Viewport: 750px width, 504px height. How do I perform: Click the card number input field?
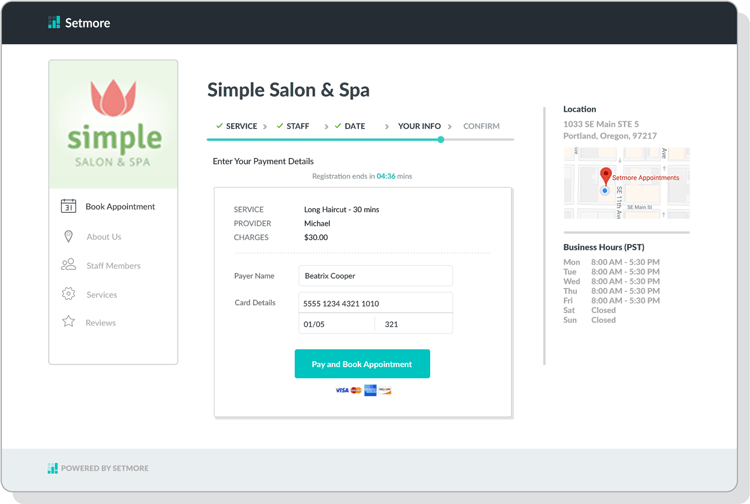tap(375, 303)
